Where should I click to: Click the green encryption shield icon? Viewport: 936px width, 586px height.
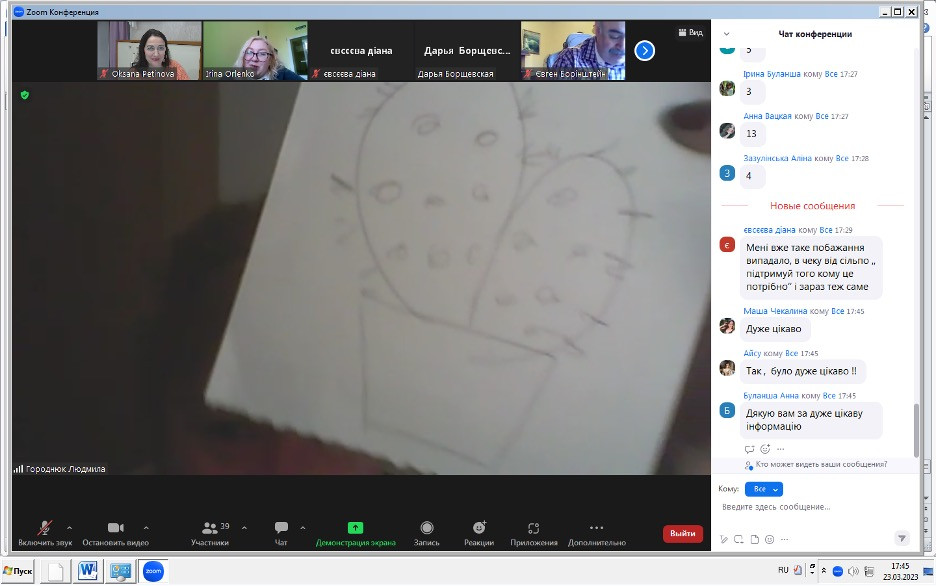[x=24, y=95]
